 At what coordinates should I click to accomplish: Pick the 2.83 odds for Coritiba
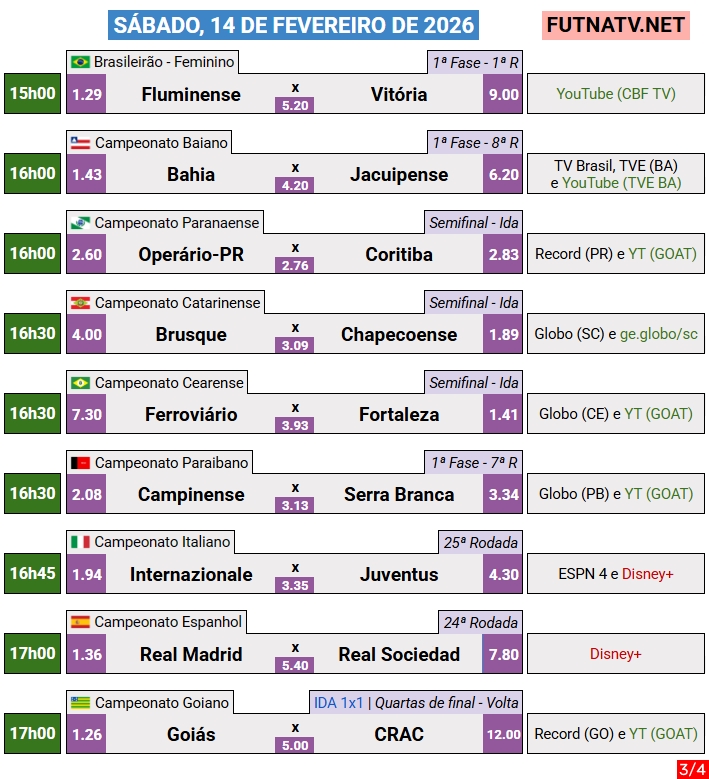503,254
